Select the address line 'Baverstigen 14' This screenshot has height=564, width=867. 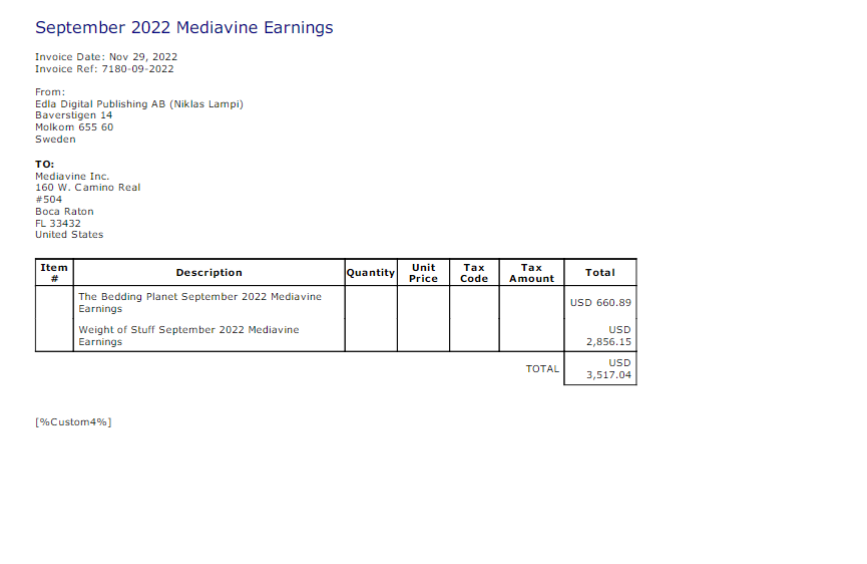click(74, 116)
